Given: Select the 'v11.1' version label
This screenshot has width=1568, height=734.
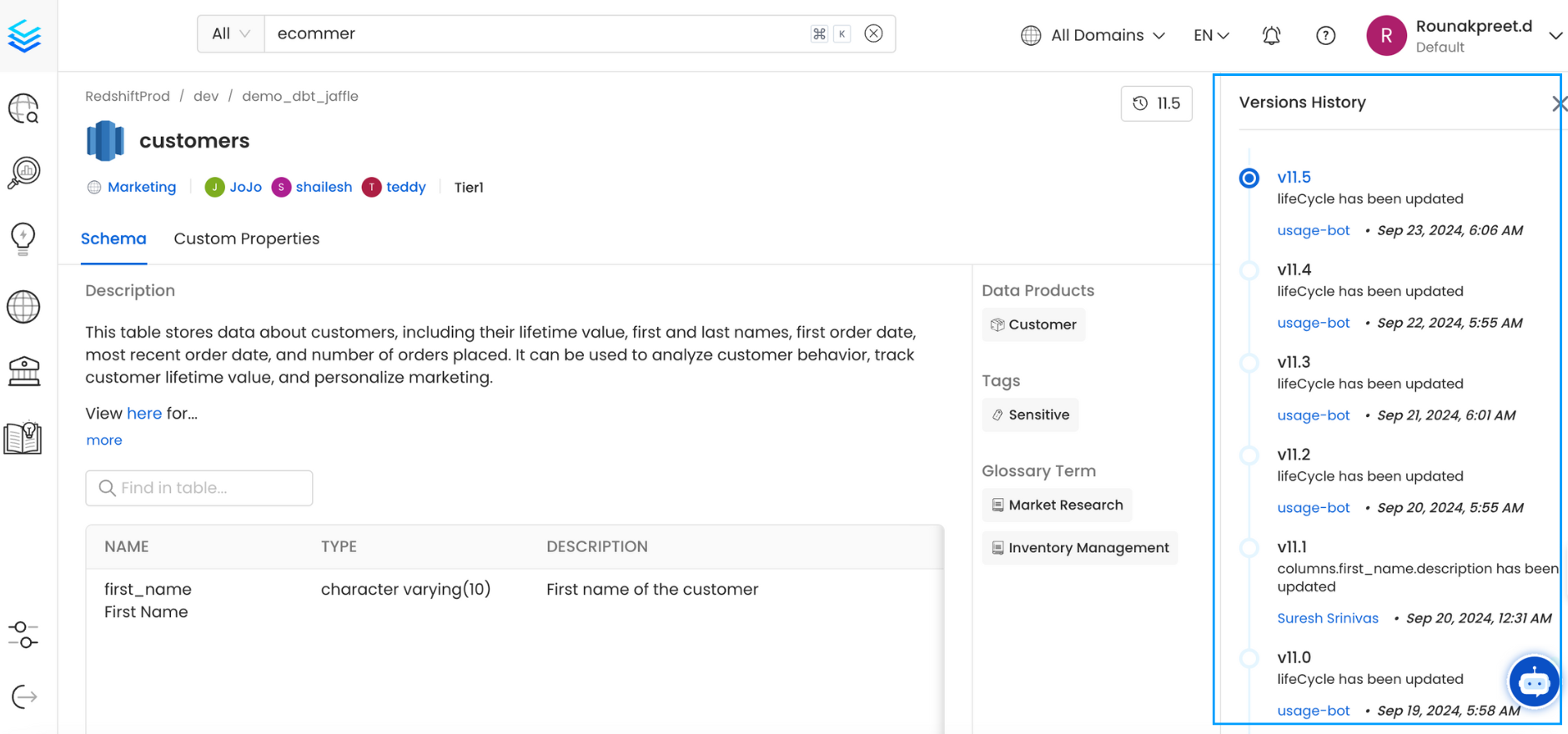Looking at the screenshot, I should click(1292, 547).
